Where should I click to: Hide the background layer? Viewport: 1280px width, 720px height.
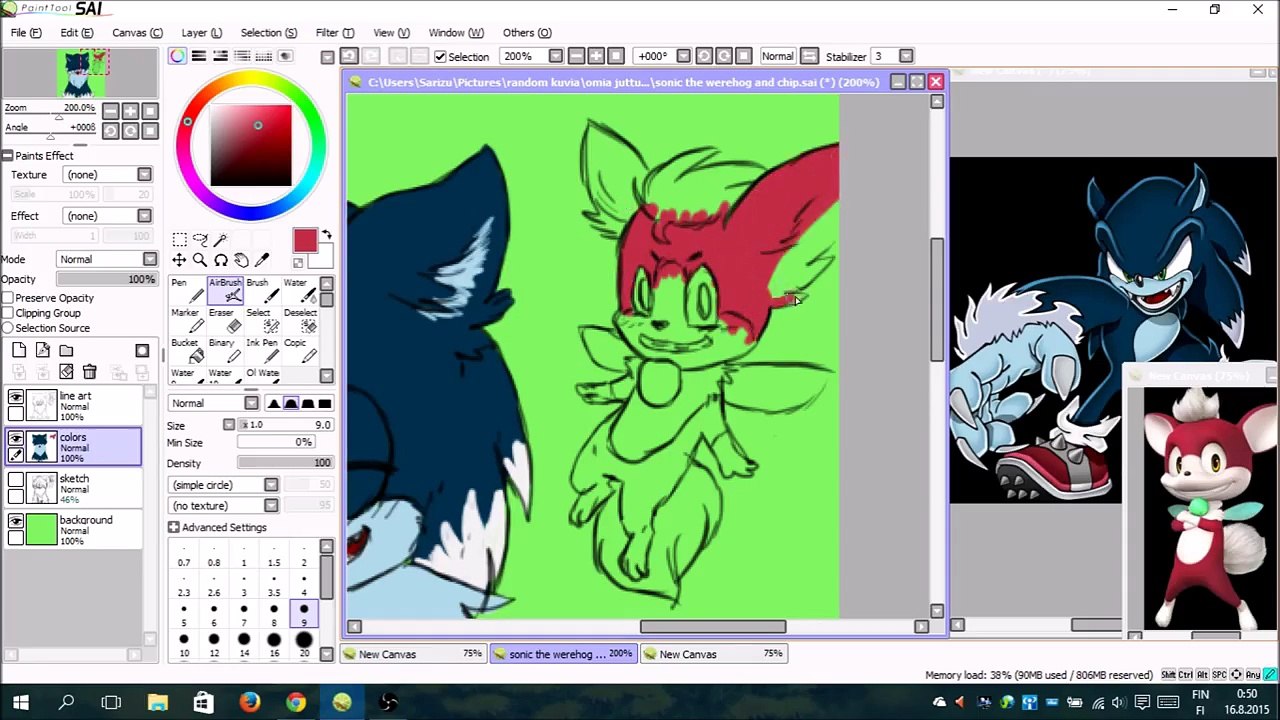pos(15,522)
